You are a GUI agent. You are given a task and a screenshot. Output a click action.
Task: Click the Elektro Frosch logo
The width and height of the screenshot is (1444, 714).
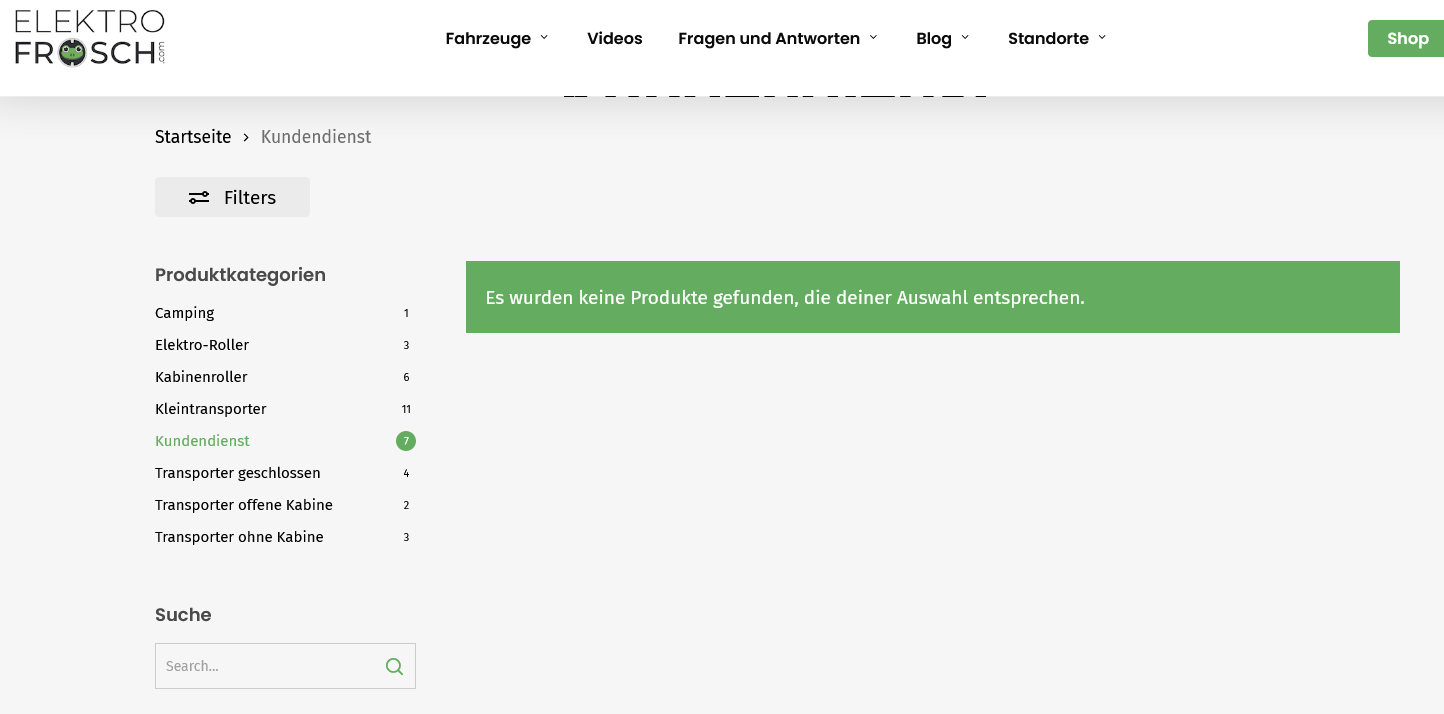pyautogui.click(x=90, y=38)
